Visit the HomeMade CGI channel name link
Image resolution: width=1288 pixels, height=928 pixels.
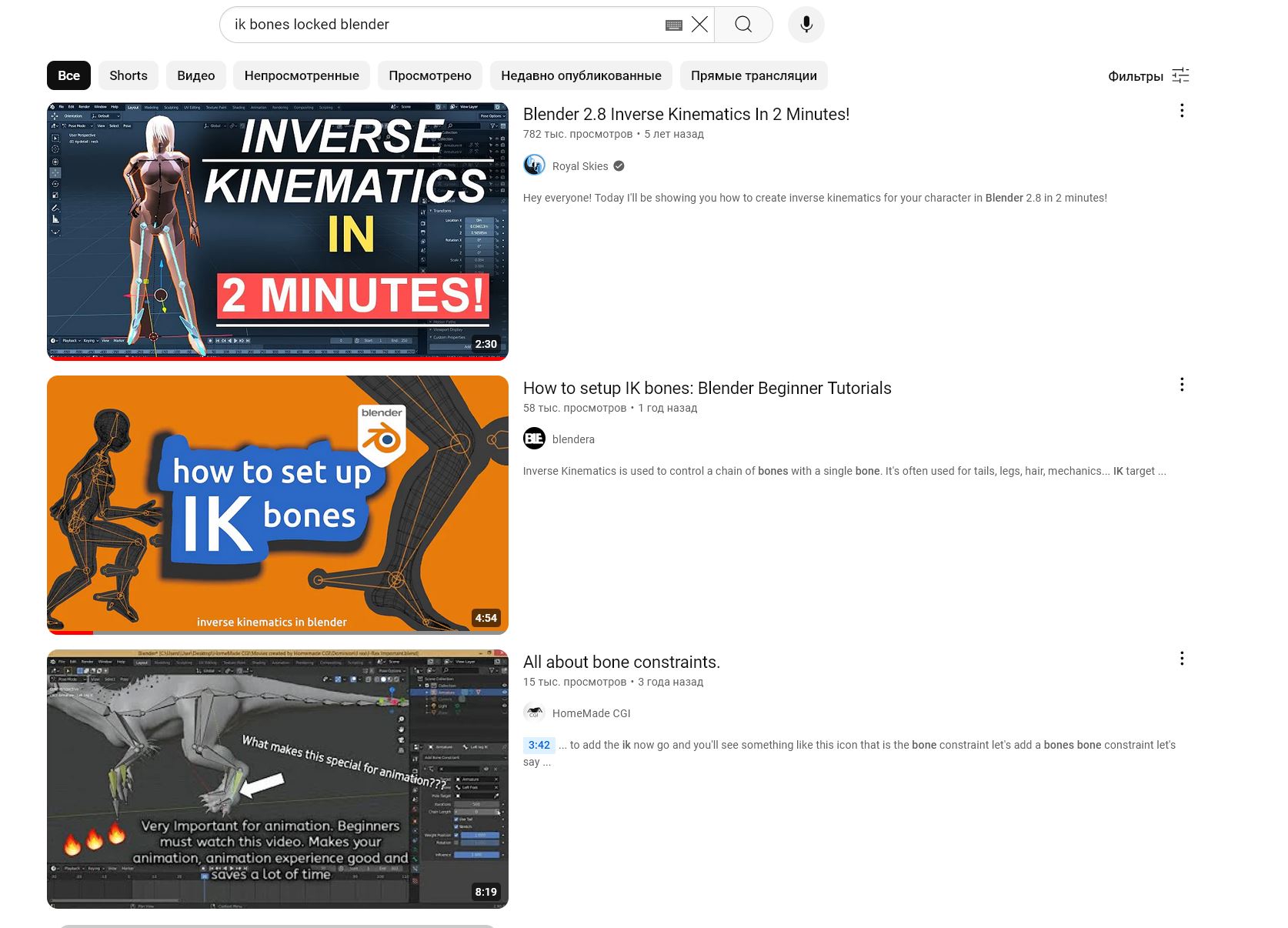tap(591, 713)
